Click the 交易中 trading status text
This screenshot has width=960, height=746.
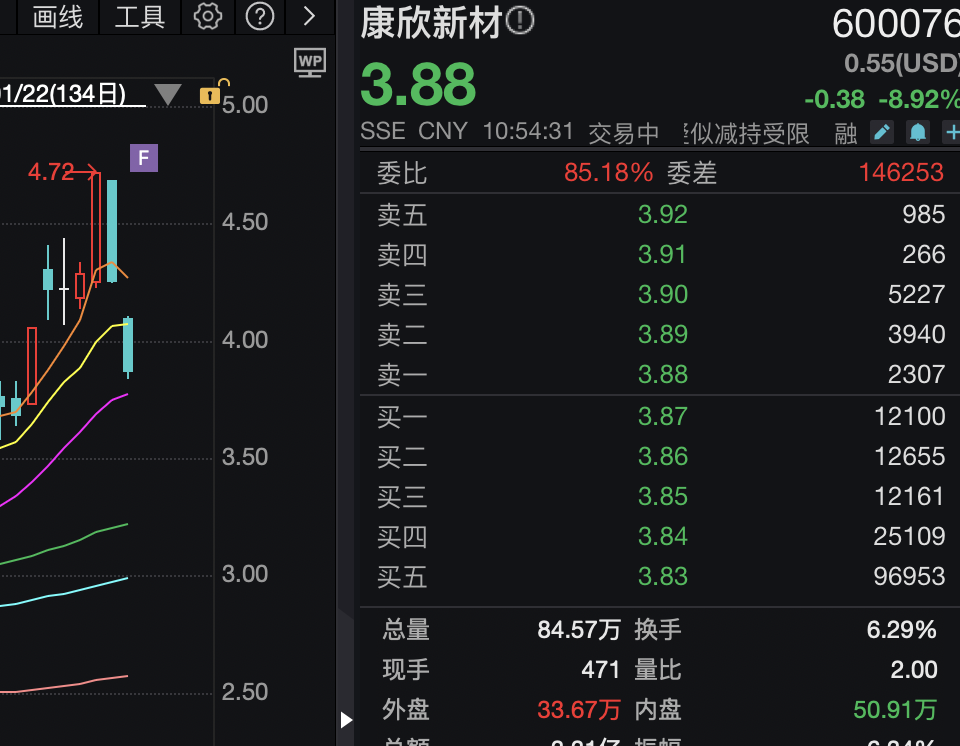click(624, 133)
